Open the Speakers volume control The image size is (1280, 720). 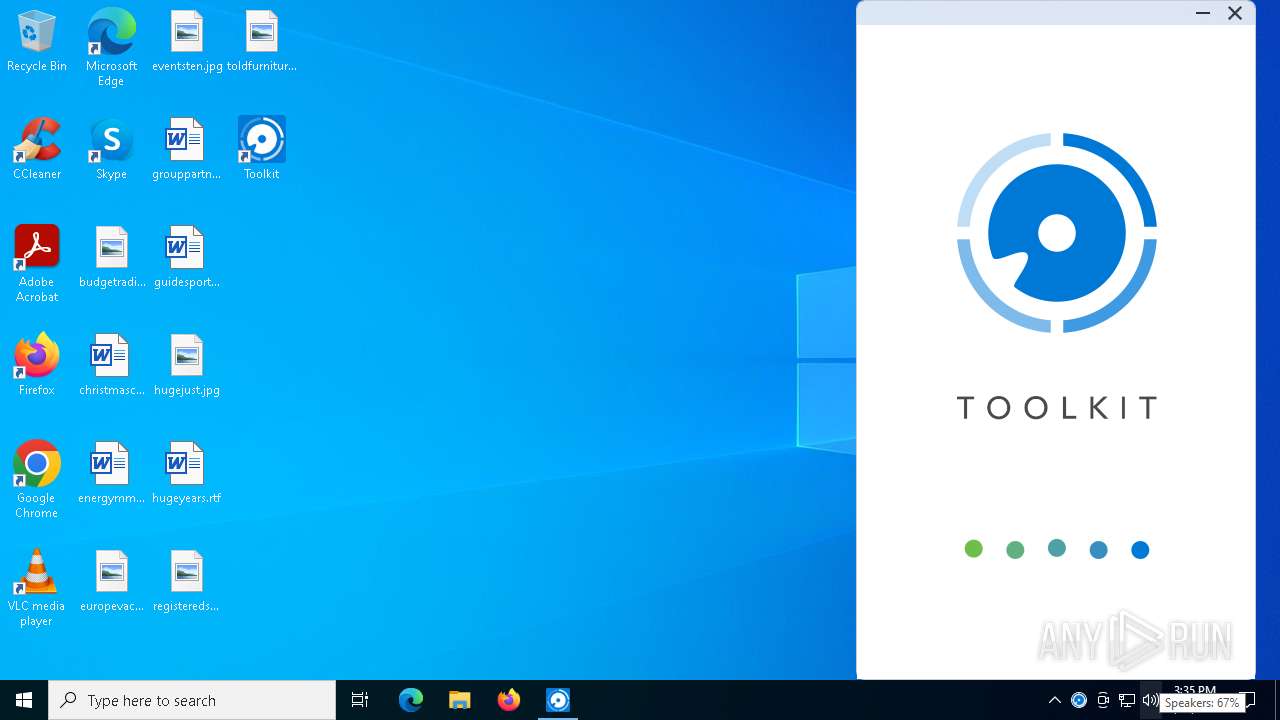coord(1150,700)
